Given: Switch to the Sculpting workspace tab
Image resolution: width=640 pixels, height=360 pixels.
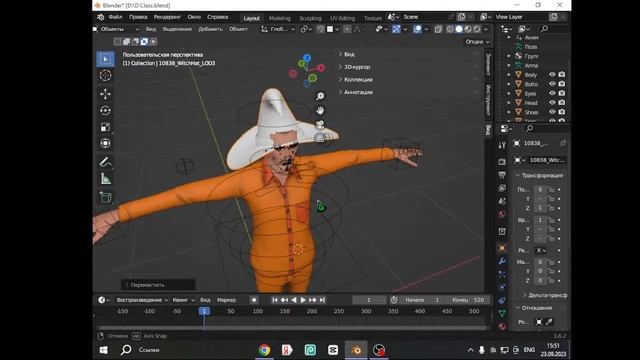Looking at the screenshot, I should (310, 18).
